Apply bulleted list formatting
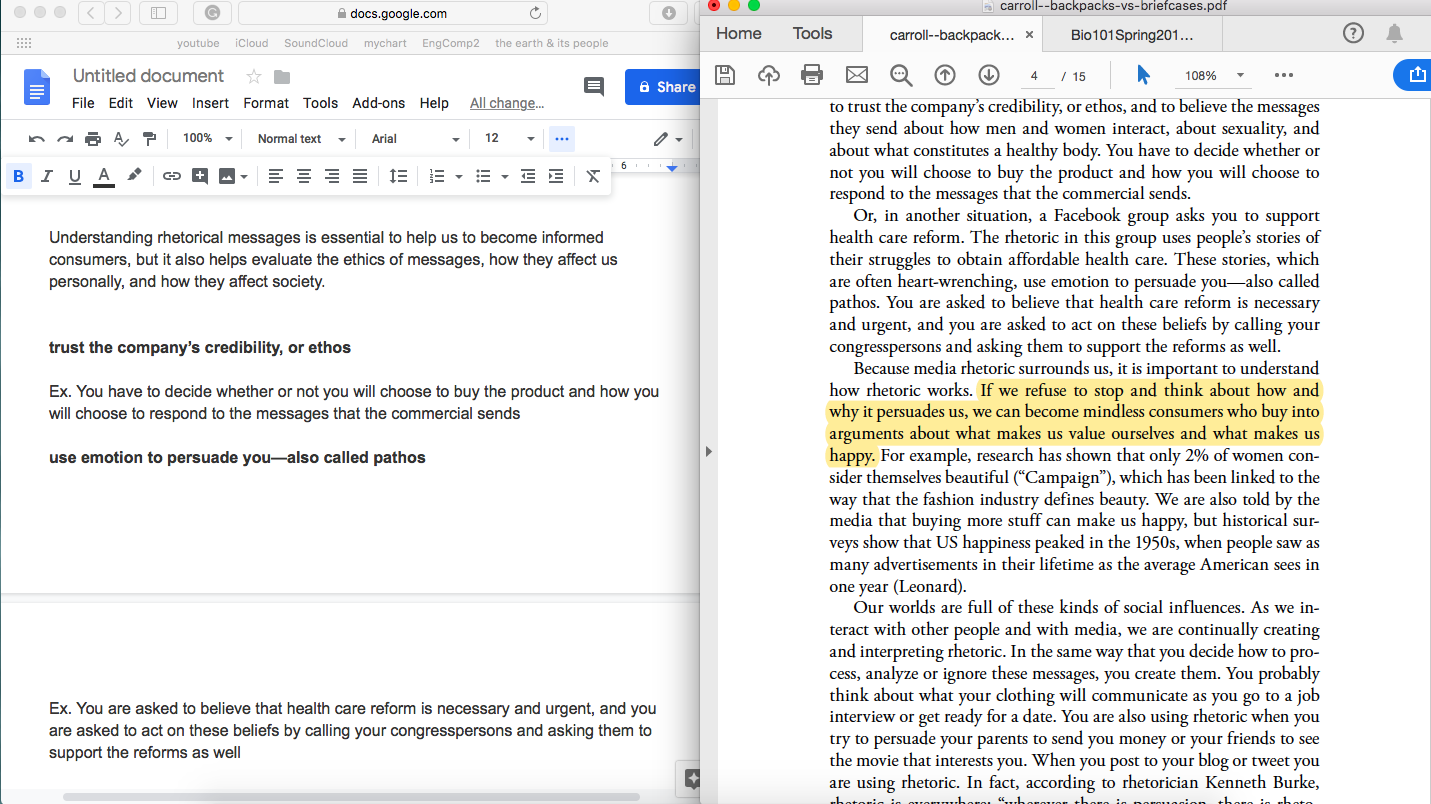 point(483,177)
